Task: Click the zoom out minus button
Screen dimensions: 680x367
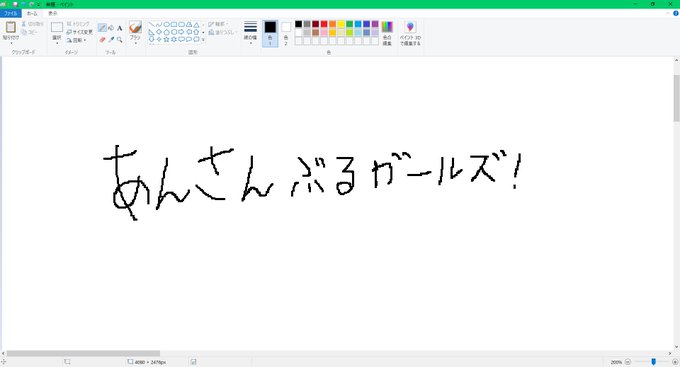Action: click(628, 362)
